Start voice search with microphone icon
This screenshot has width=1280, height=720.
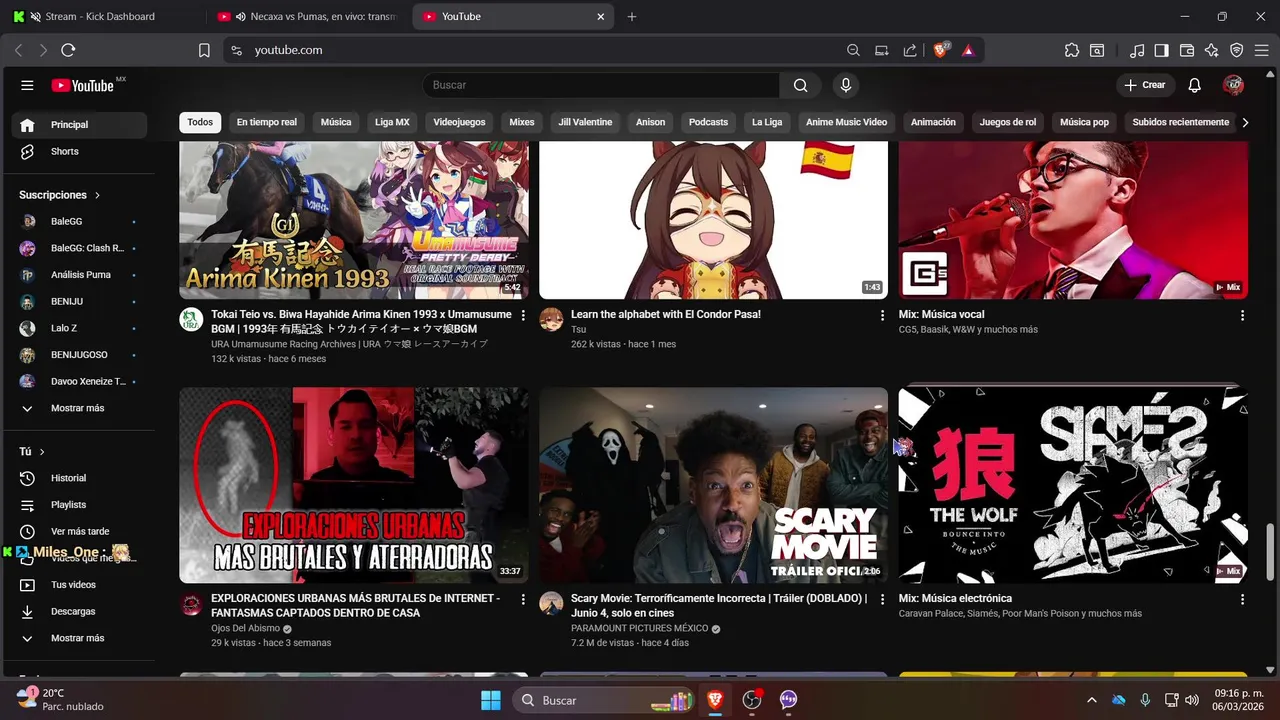846,86
